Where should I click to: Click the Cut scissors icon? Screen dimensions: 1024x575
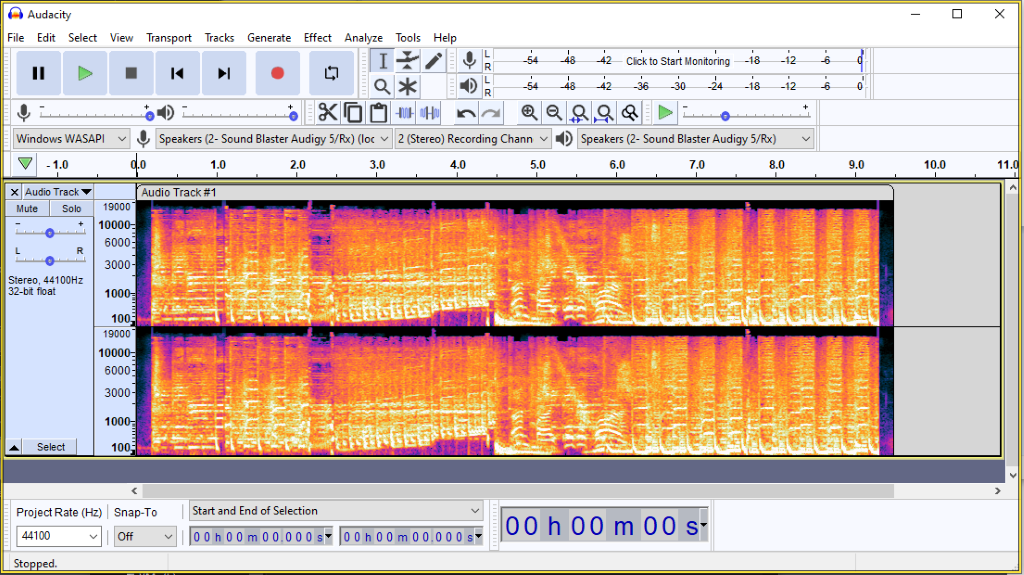click(328, 113)
